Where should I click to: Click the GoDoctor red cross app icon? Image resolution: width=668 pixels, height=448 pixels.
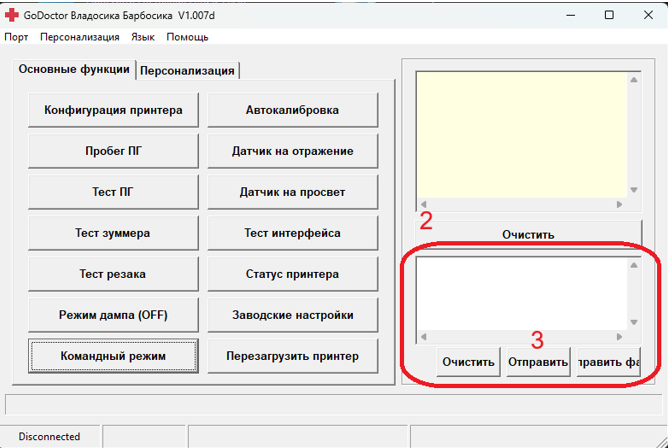(12, 16)
